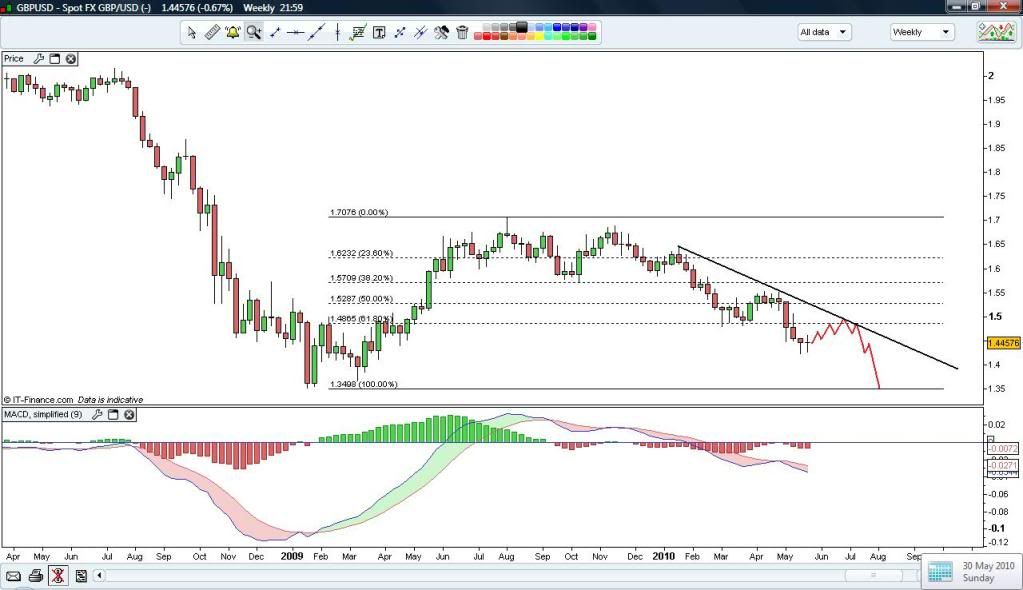
Task: Click the 1.6232 (23.60%) Fibonacci label
Action: tap(361, 253)
